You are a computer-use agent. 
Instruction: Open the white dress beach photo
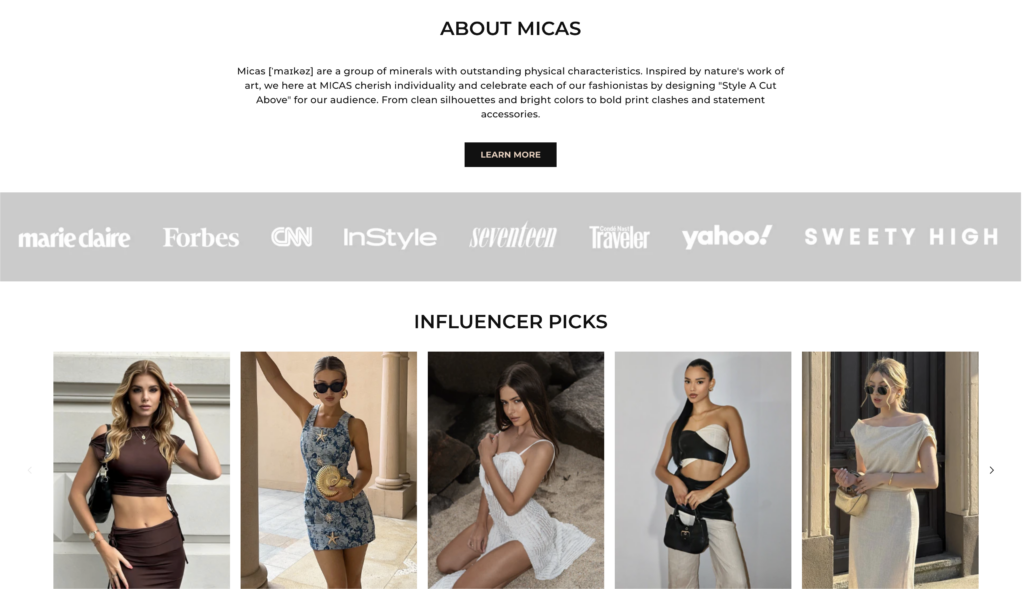[x=516, y=470]
